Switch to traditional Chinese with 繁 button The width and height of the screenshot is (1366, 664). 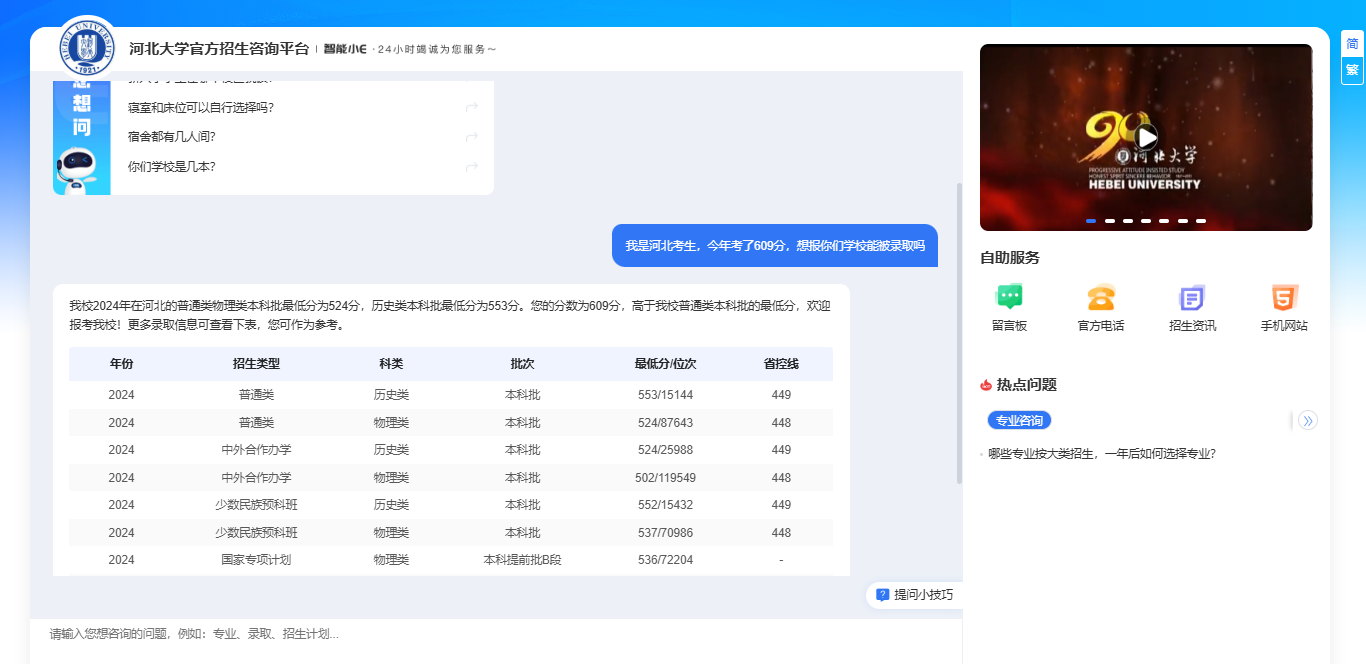click(x=1352, y=70)
